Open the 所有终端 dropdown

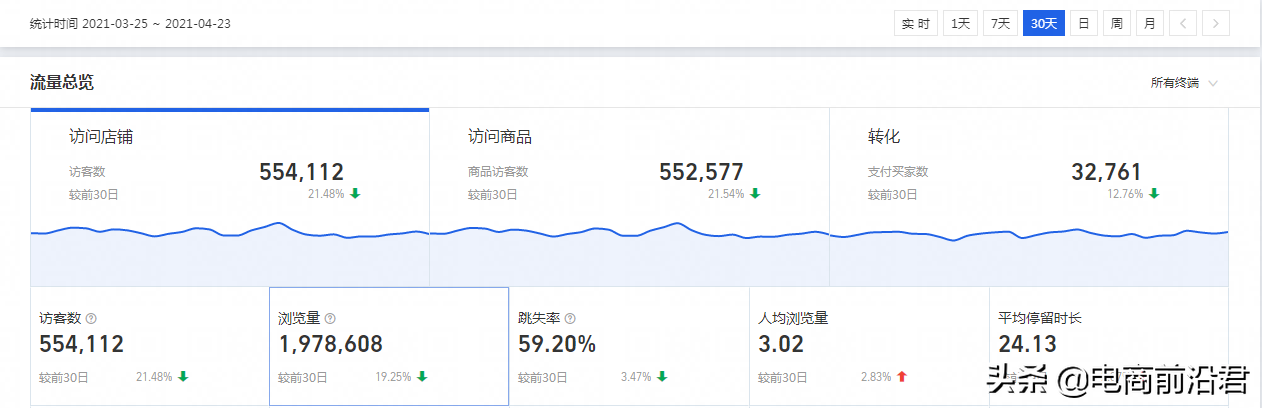click(1184, 83)
